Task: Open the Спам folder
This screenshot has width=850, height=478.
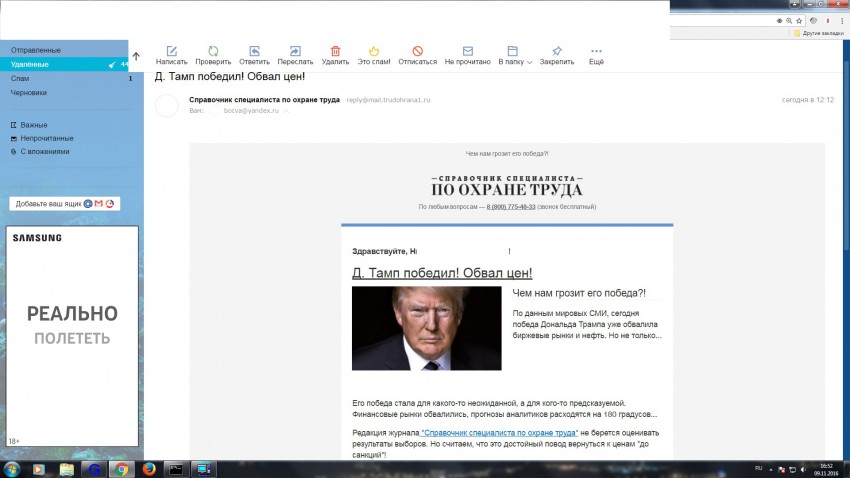Action: pyautogui.click(x=20, y=78)
